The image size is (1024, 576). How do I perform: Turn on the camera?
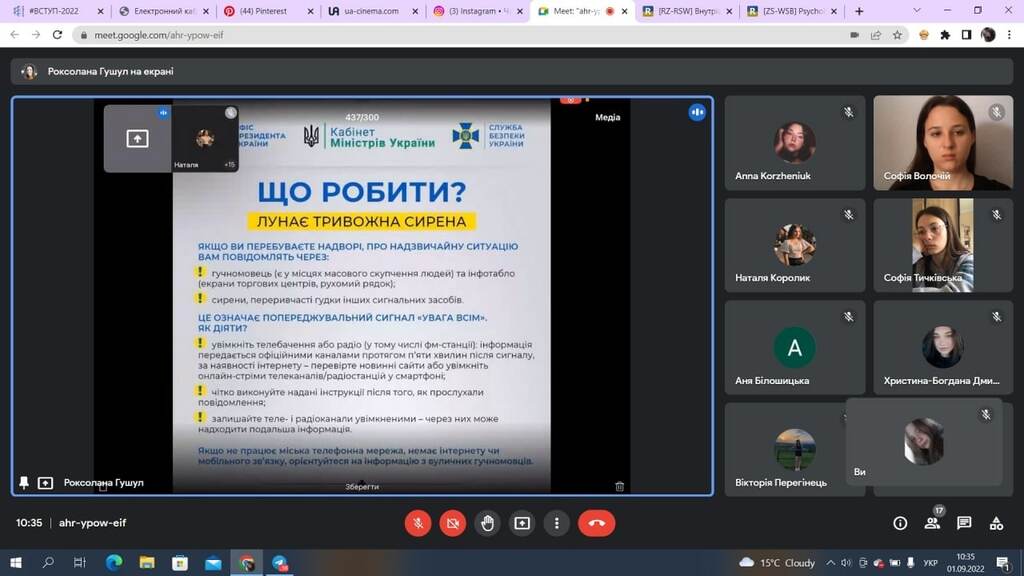(453, 523)
